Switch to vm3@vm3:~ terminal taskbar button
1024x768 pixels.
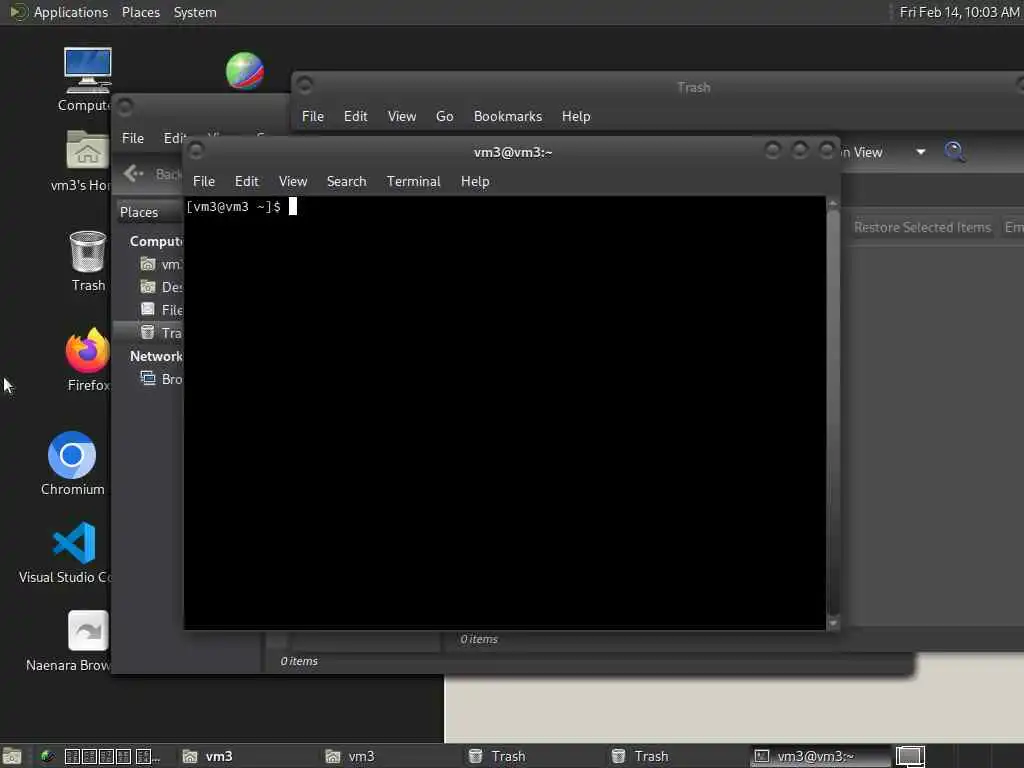click(x=820, y=756)
